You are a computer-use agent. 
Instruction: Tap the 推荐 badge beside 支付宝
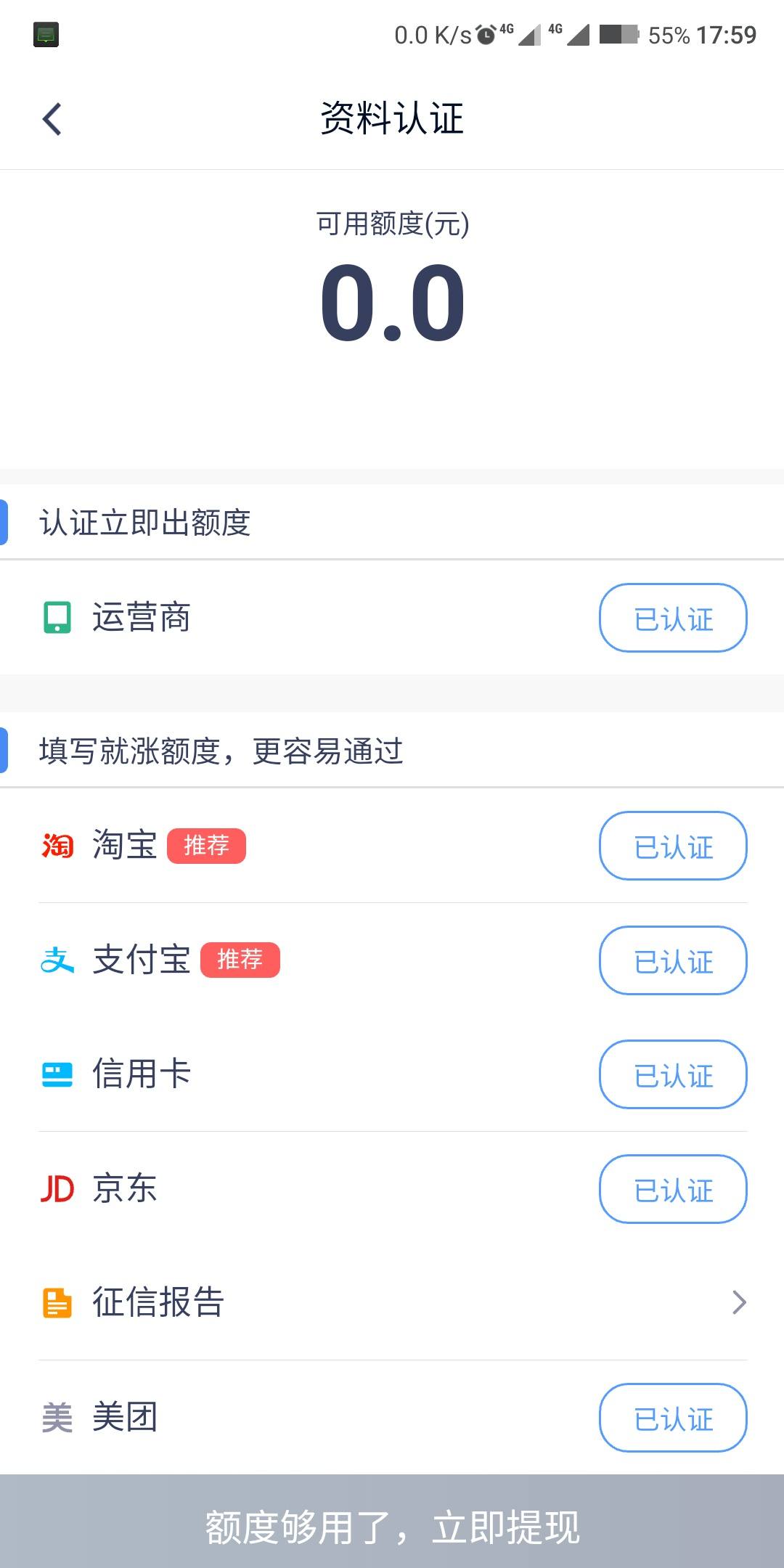pos(240,960)
